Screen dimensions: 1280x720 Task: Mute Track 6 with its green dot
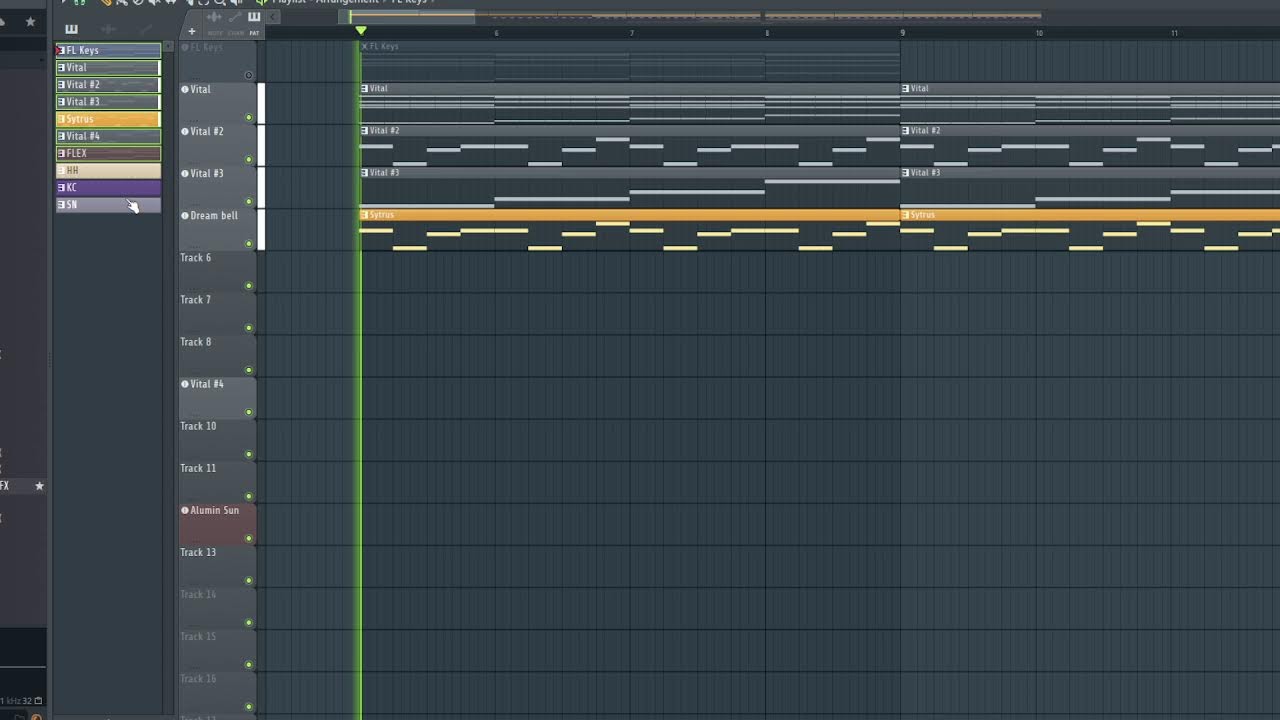pyautogui.click(x=249, y=286)
